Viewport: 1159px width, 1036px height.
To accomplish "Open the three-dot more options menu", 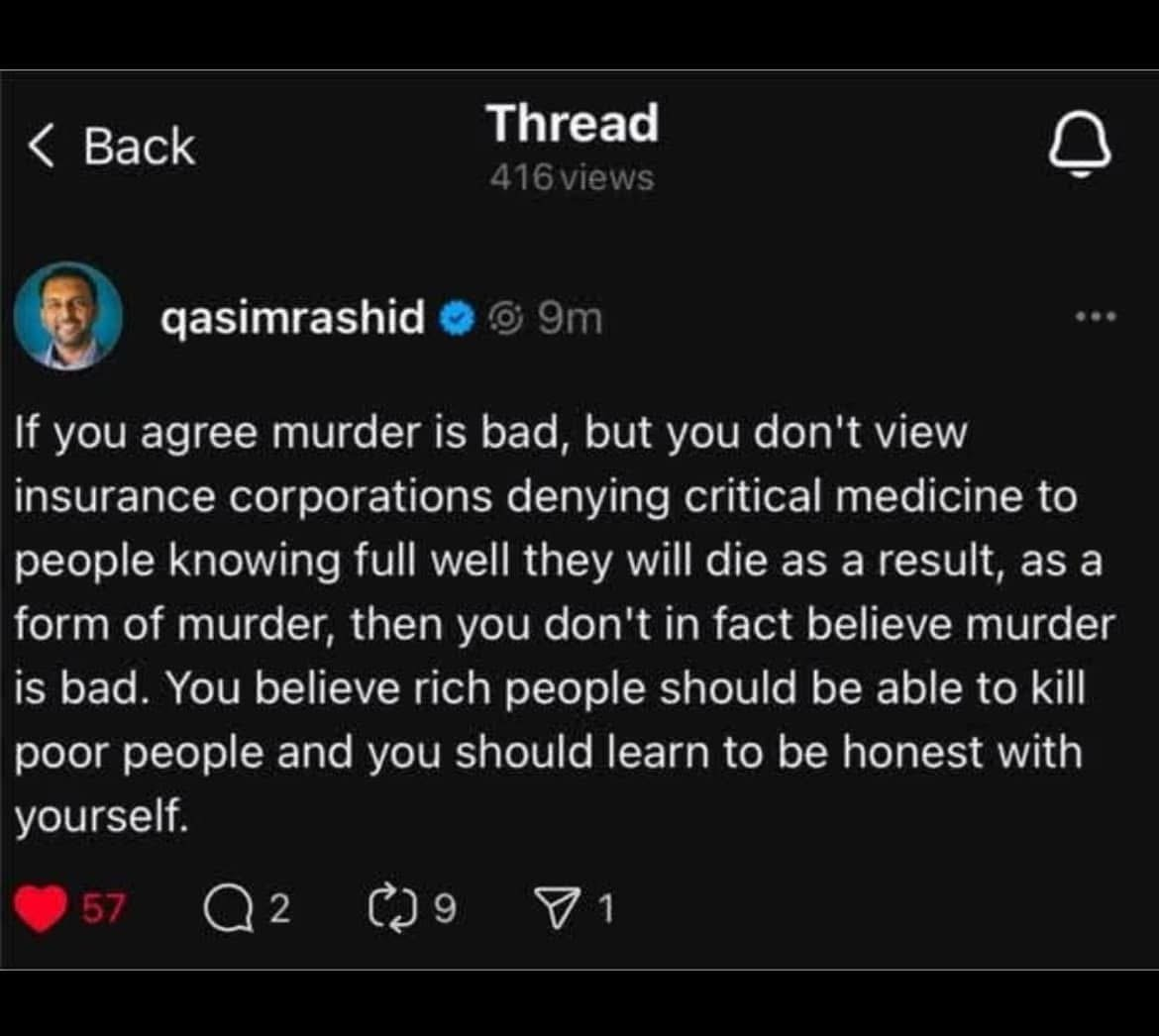I will click(x=1098, y=318).
